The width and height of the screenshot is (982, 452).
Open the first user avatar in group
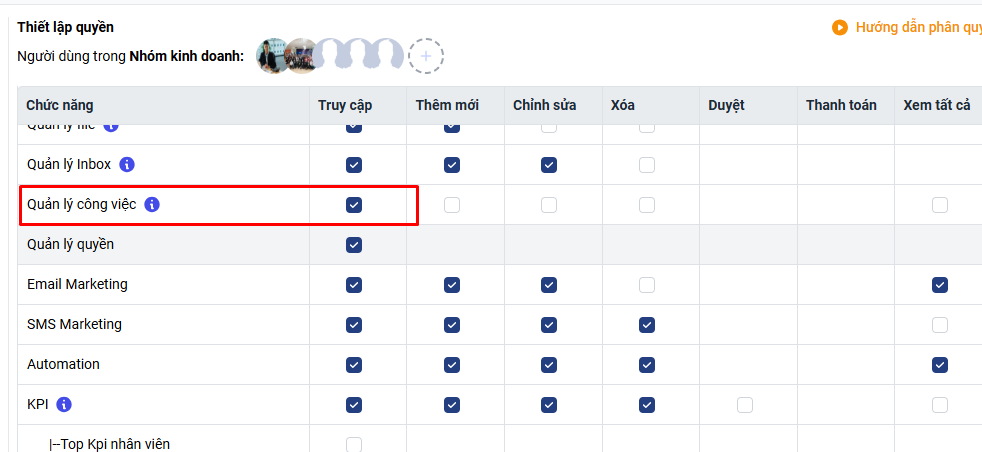pyautogui.click(x=272, y=56)
